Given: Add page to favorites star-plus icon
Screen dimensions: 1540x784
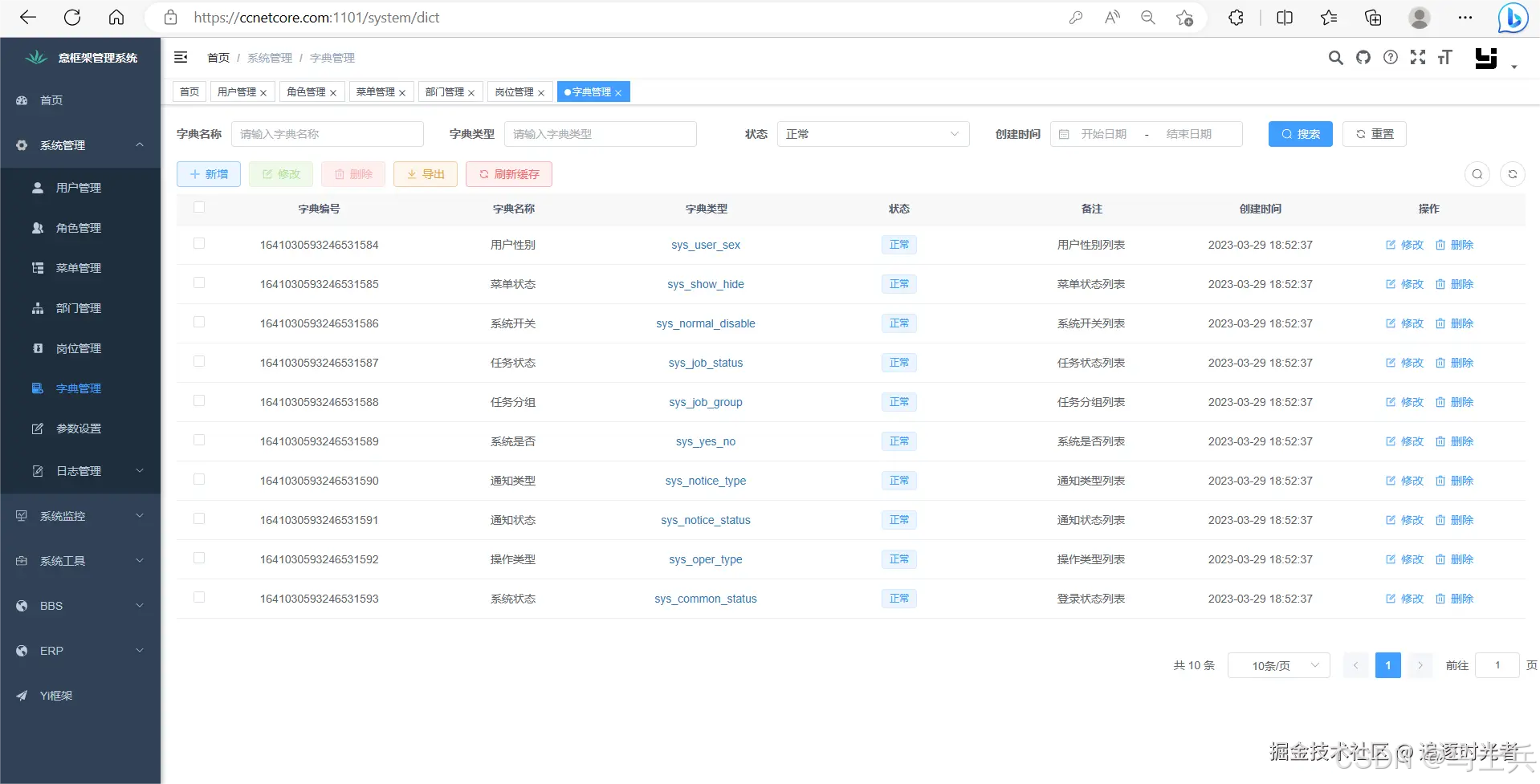Looking at the screenshot, I should tap(1184, 18).
